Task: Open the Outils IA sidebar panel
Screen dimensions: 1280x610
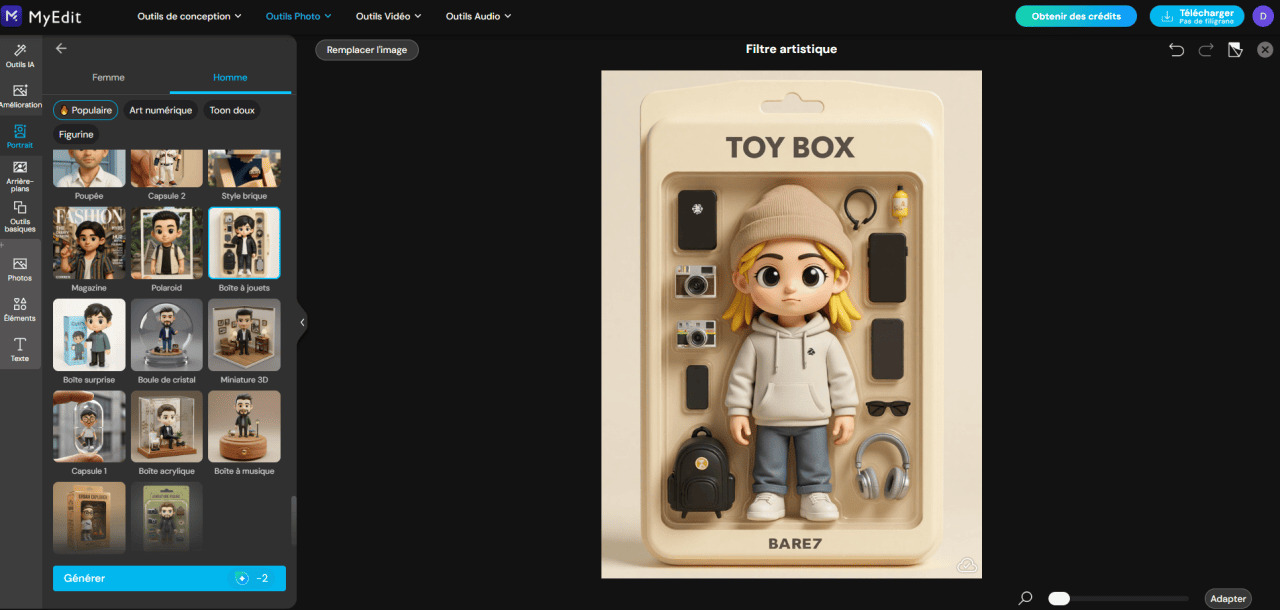Action: pos(20,56)
